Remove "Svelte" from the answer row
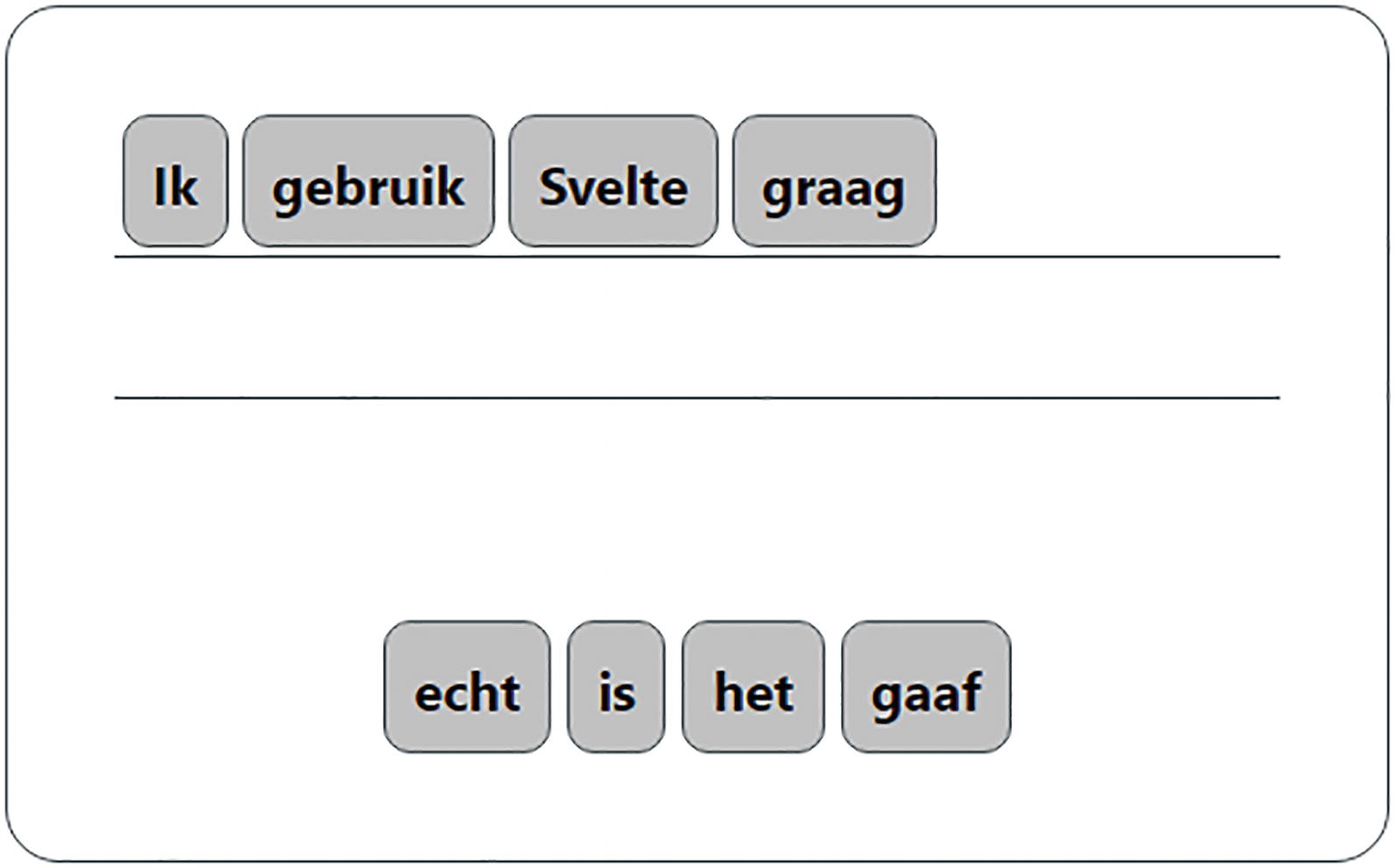 pos(613,181)
